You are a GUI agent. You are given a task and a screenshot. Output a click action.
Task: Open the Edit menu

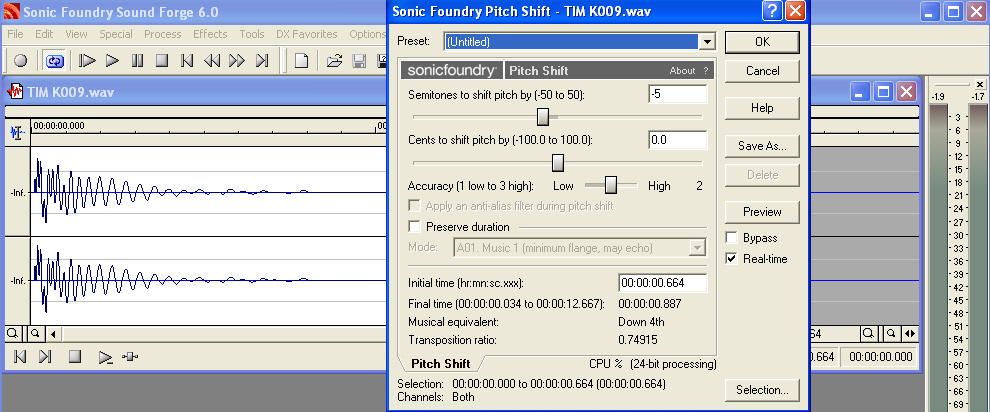tap(44, 34)
